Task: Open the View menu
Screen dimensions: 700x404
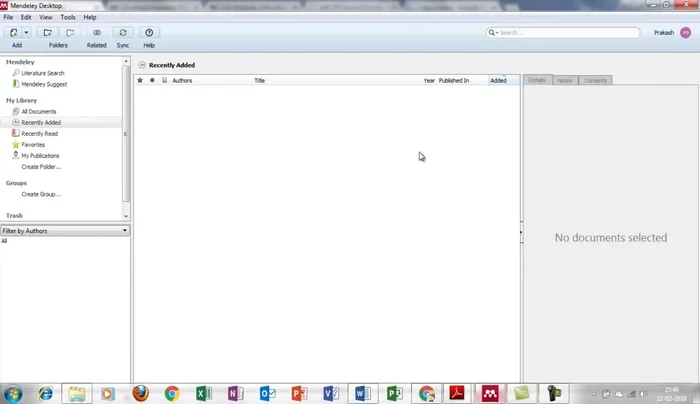Action: click(x=46, y=17)
